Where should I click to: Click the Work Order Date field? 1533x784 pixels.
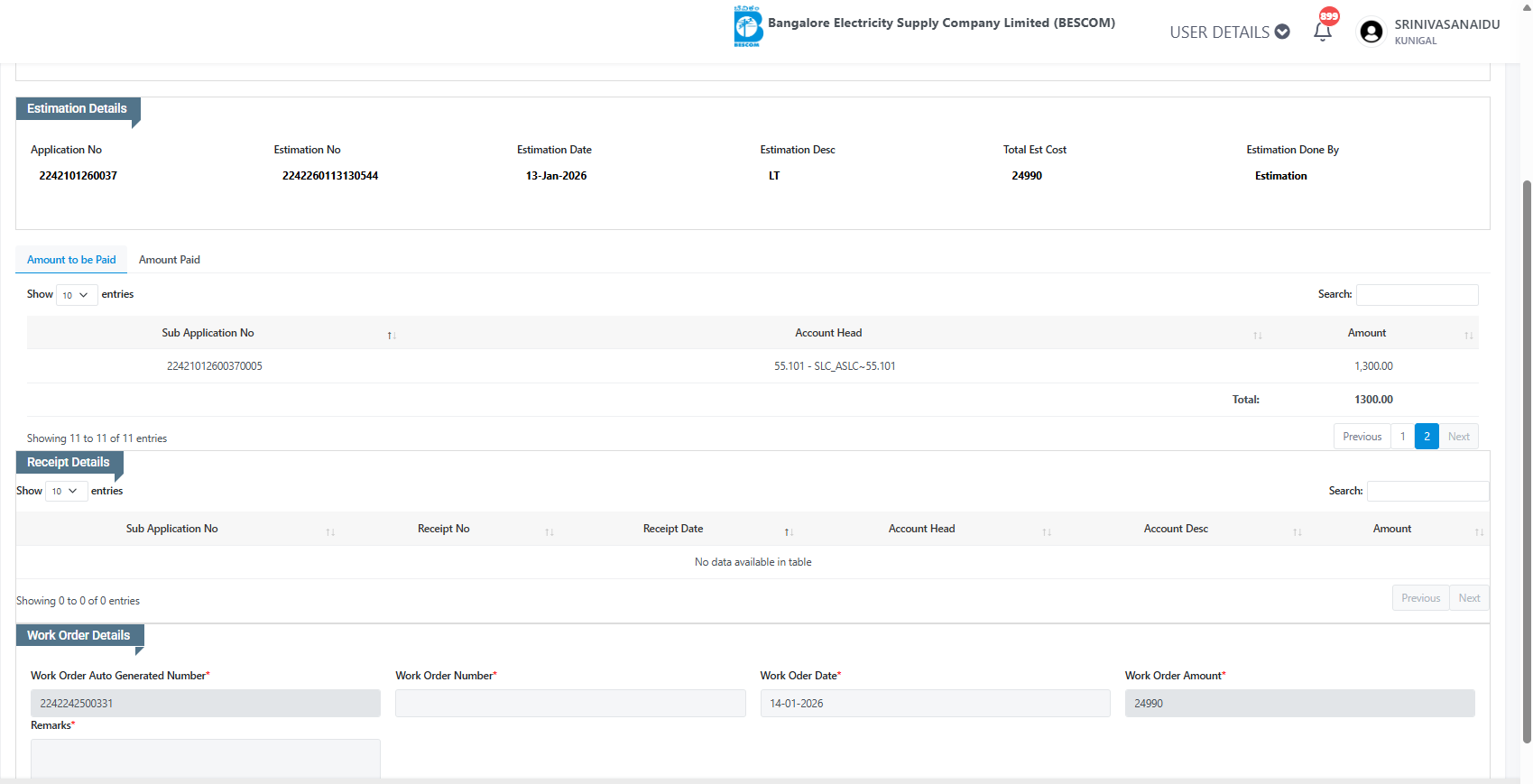click(x=935, y=704)
